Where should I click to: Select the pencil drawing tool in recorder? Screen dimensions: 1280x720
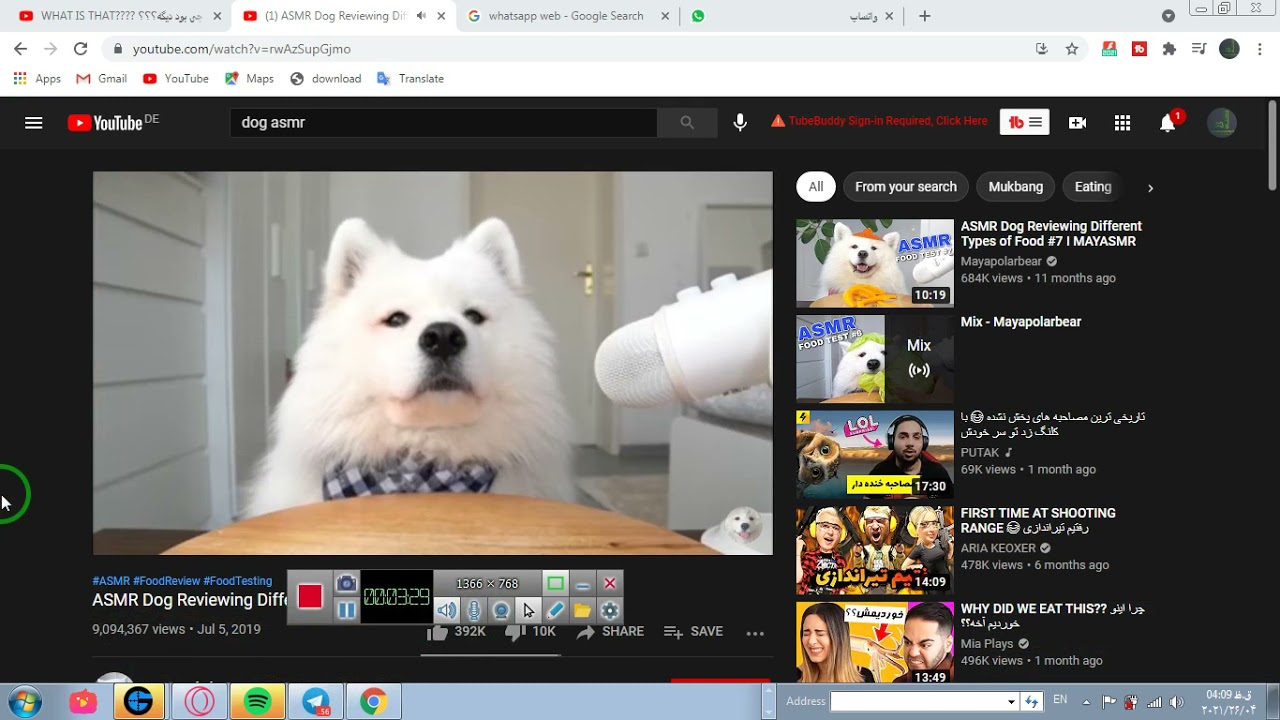(555, 610)
